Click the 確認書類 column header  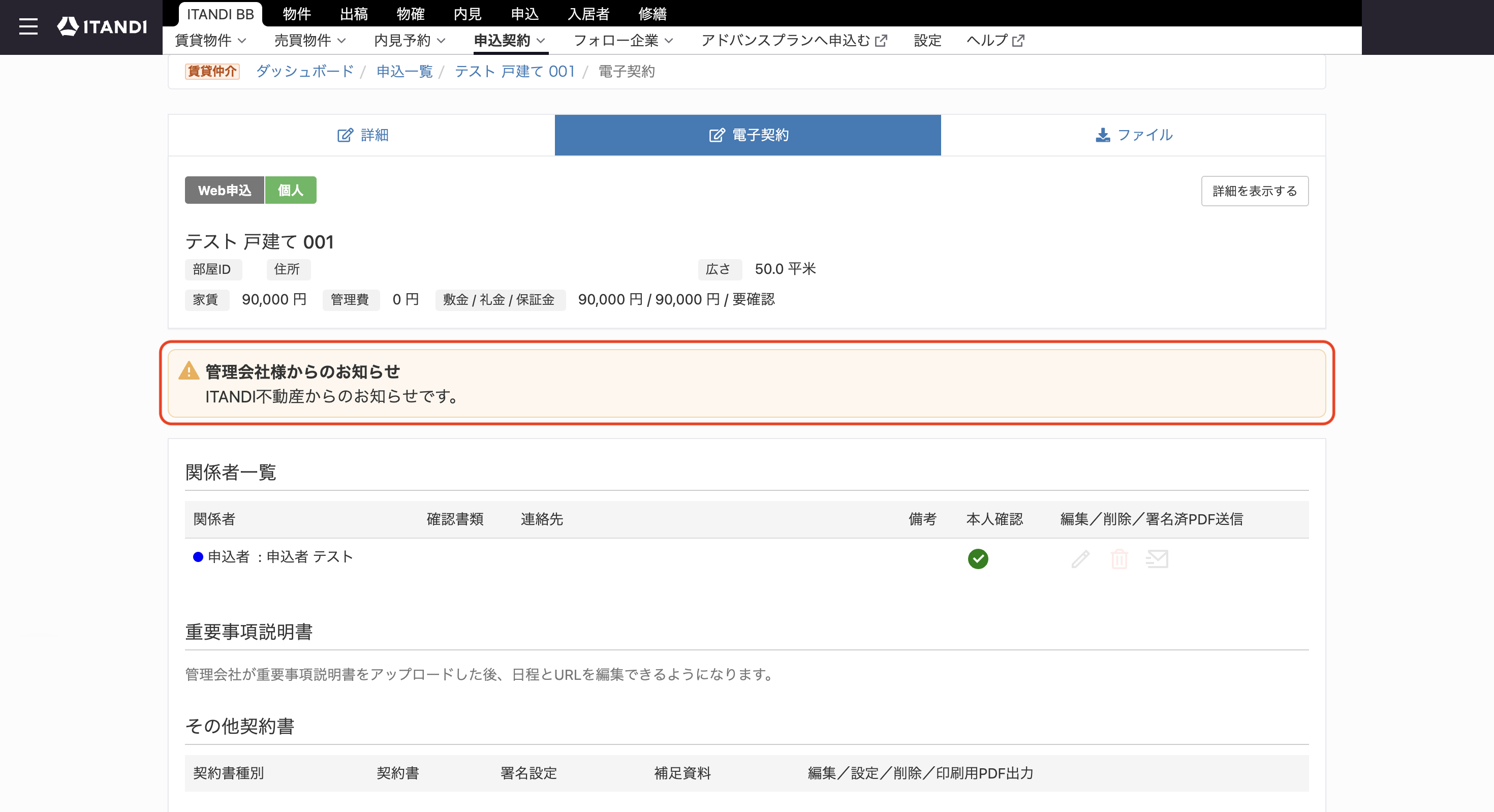[455, 519]
